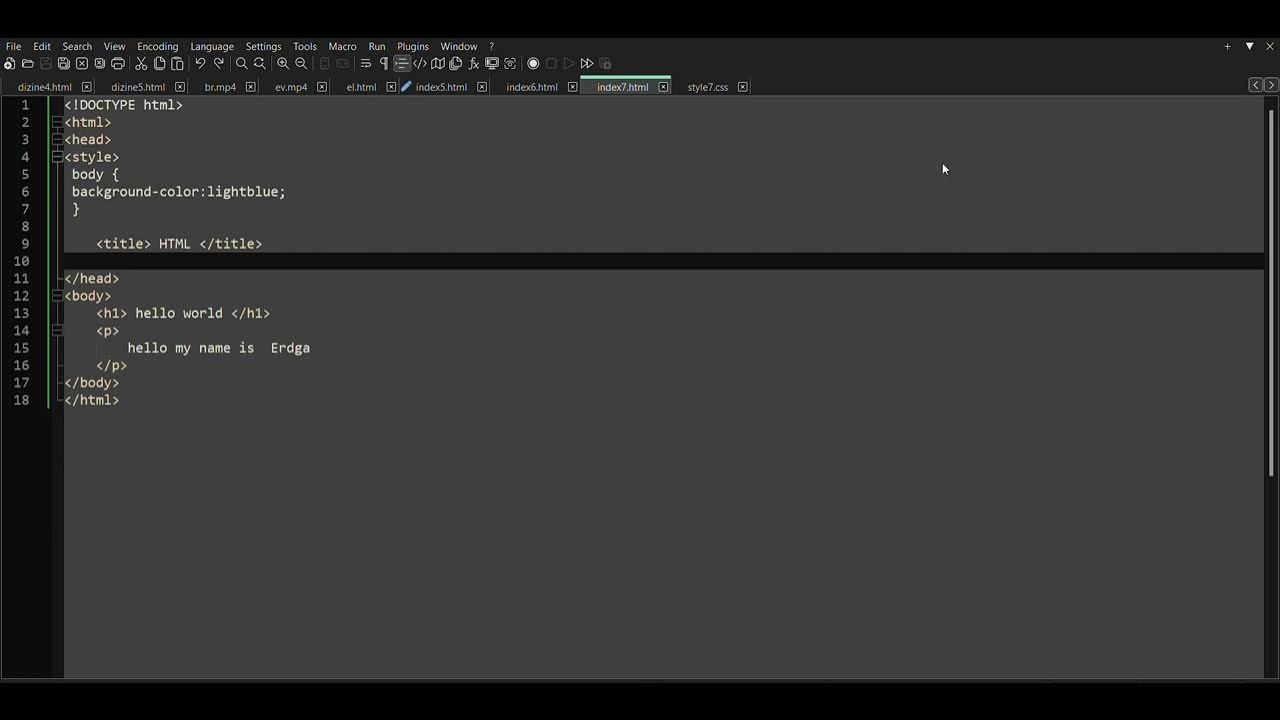
Task: Open the user defined language dialog icon
Action: (x=420, y=63)
